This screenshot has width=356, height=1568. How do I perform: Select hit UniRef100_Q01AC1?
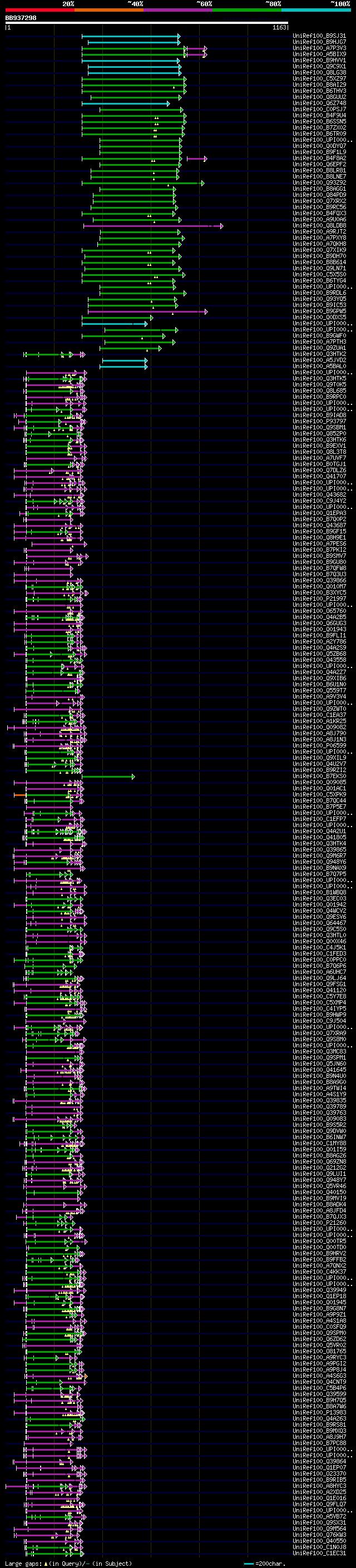coord(319,789)
